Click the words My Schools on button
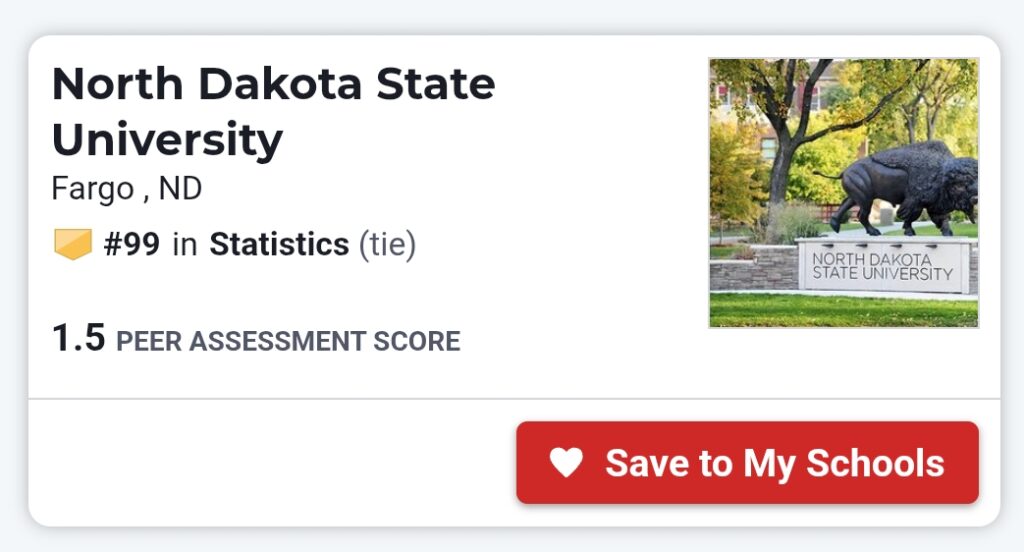 pyautogui.click(x=843, y=463)
